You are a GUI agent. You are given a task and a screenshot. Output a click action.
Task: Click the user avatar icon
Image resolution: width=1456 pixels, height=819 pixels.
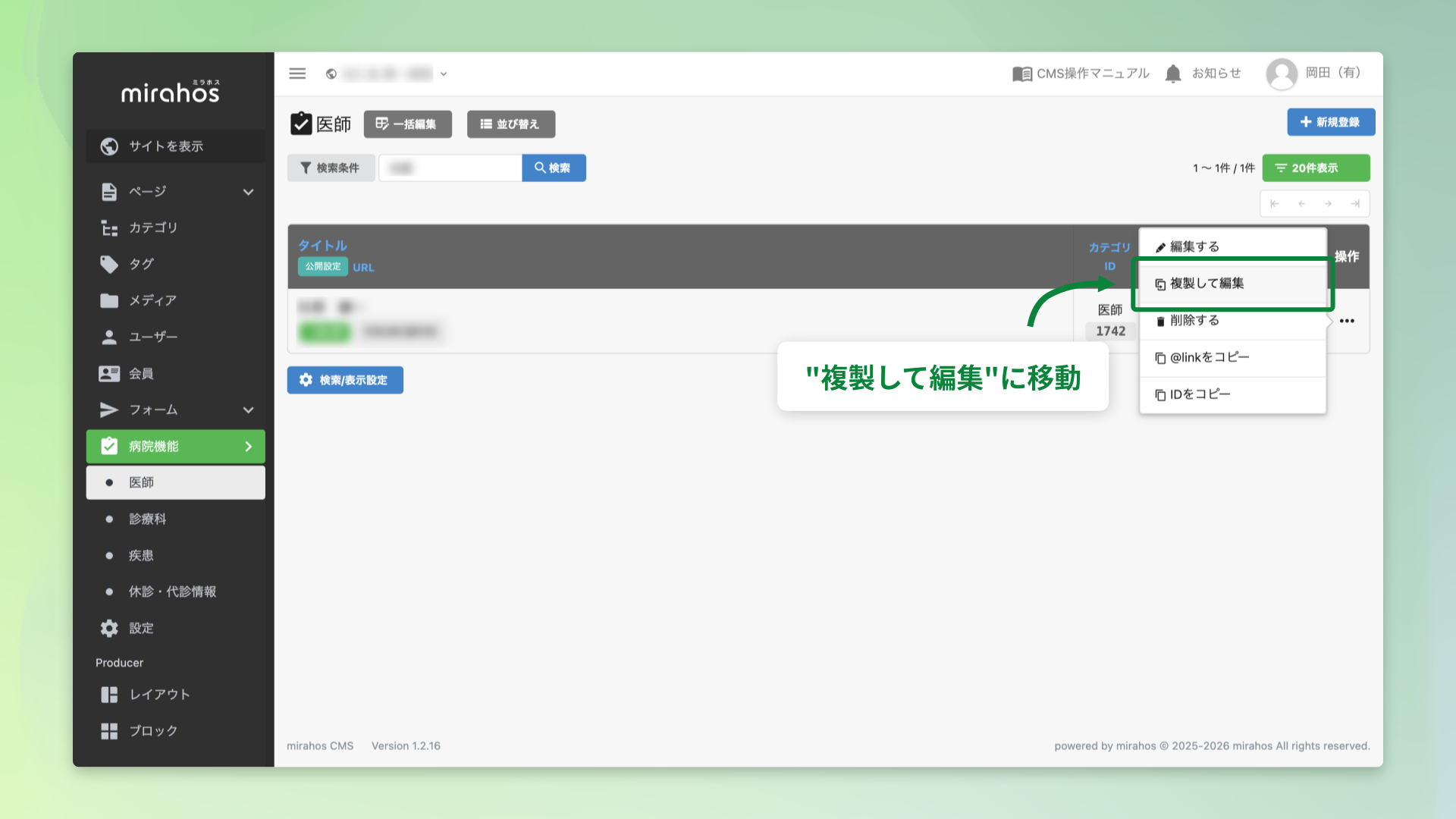coord(1282,74)
